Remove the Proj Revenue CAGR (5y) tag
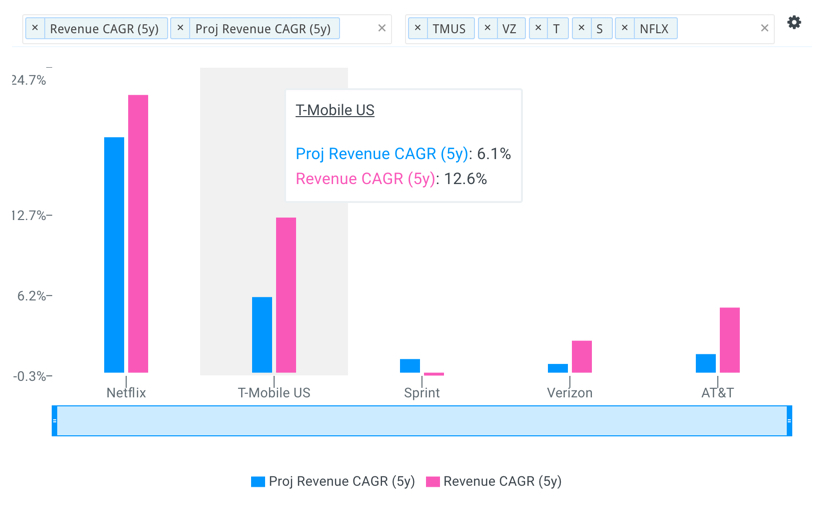 (180, 28)
